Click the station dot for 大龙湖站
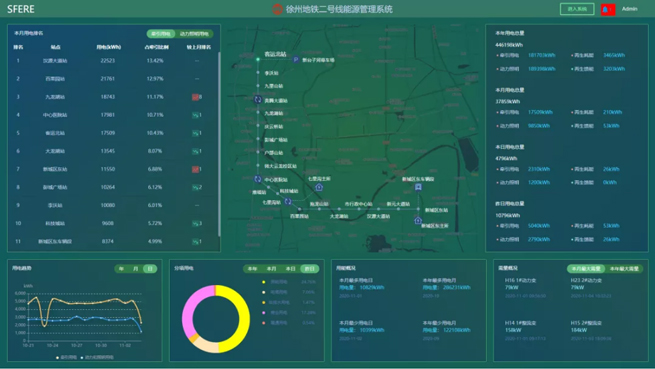 [x=339, y=209]
